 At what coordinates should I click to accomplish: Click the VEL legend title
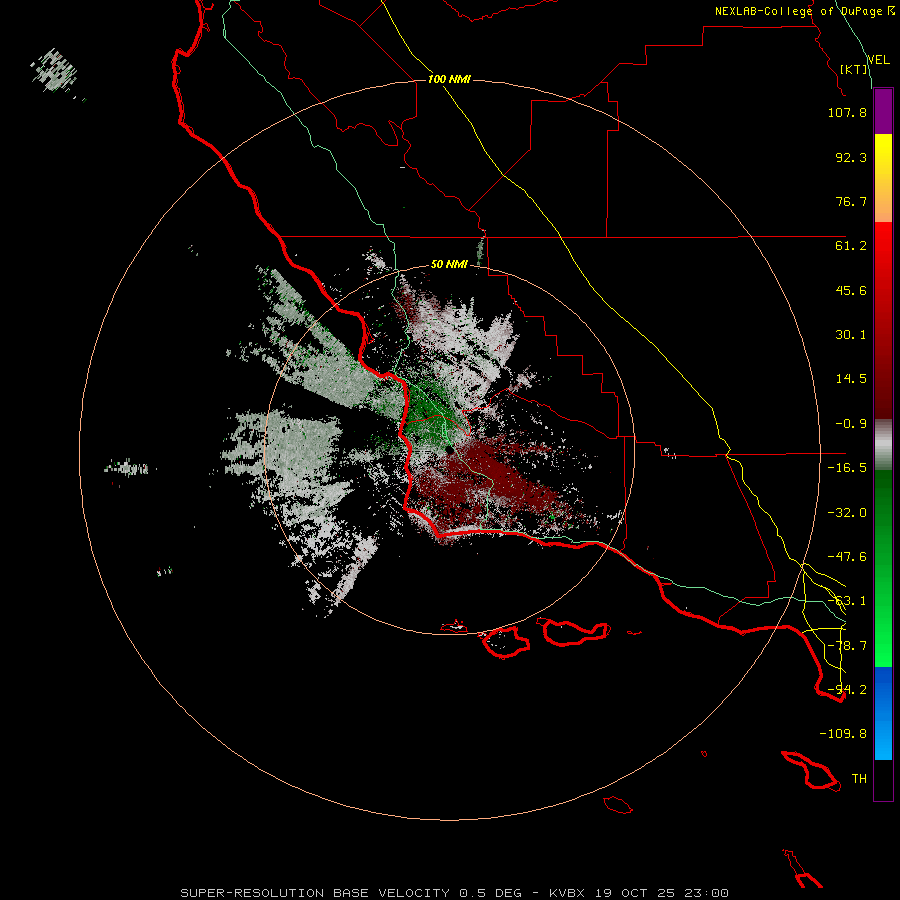pyautogui.click(x=878, y=59)
